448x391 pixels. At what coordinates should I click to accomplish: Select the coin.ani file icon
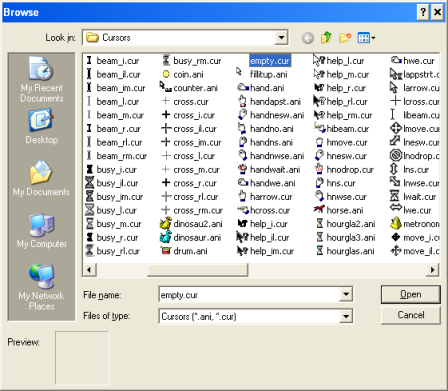tap(166, 74)
